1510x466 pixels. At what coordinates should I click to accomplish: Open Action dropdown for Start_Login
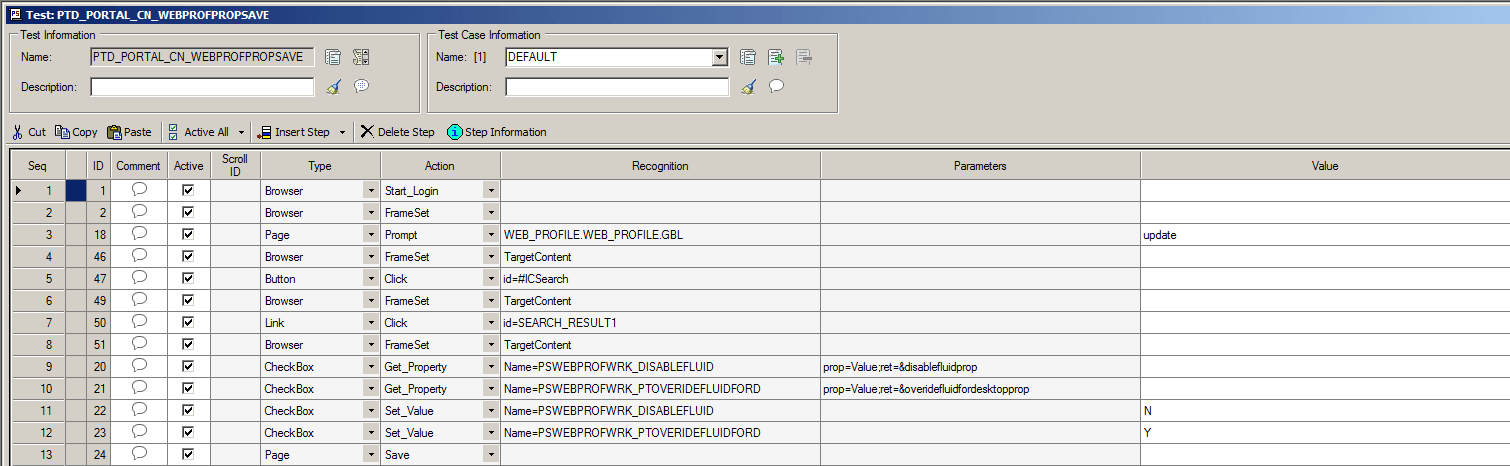(491, 190)
